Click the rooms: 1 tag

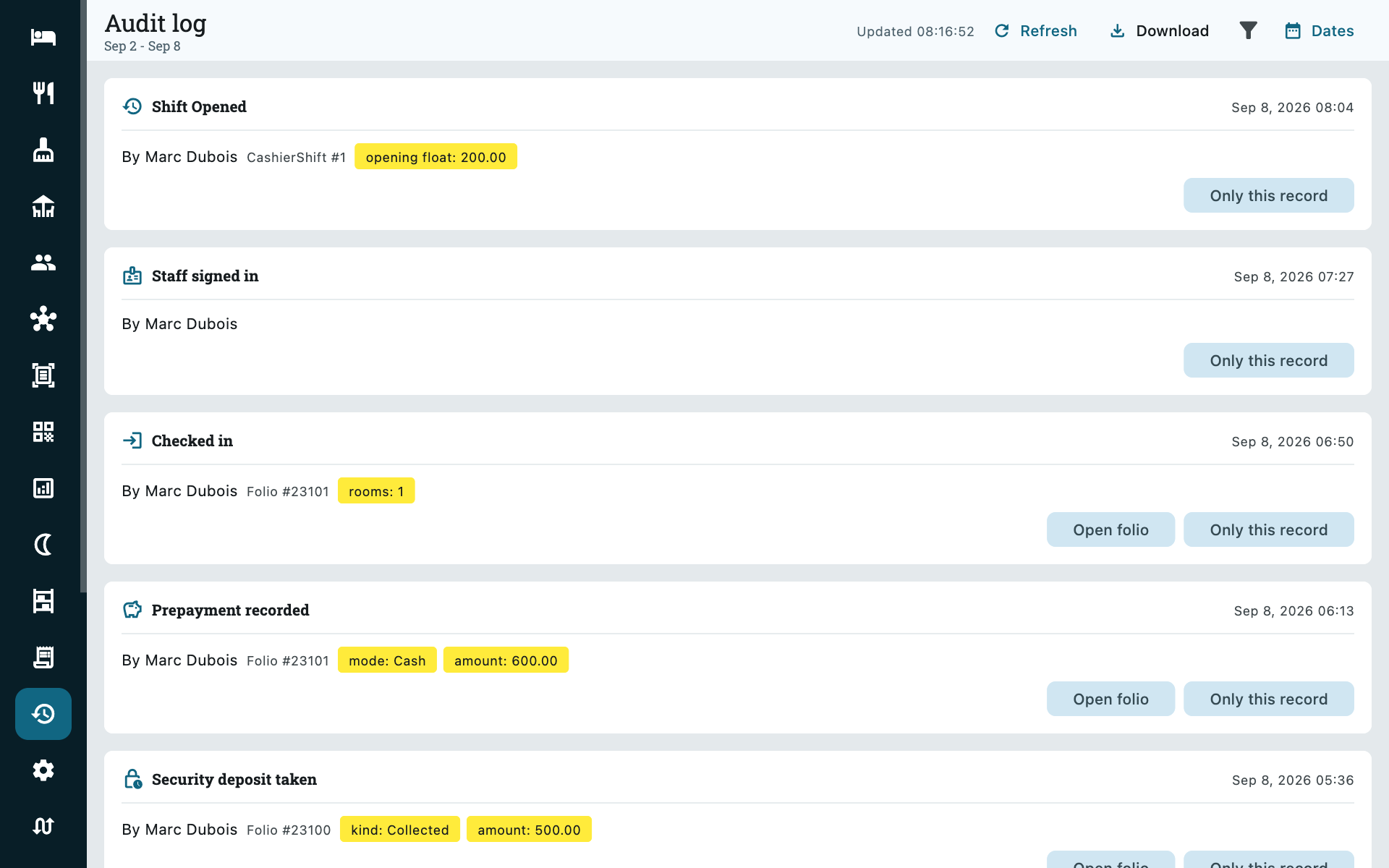point(376,490)
